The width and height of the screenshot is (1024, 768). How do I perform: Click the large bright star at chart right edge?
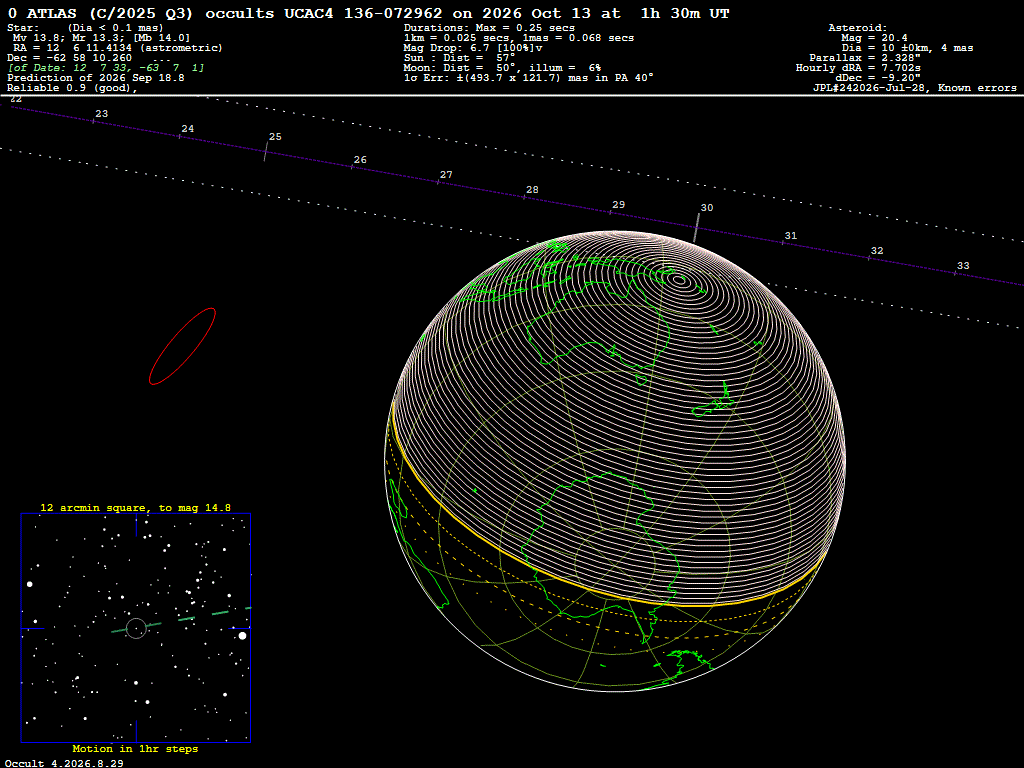[x=242, y=635]
